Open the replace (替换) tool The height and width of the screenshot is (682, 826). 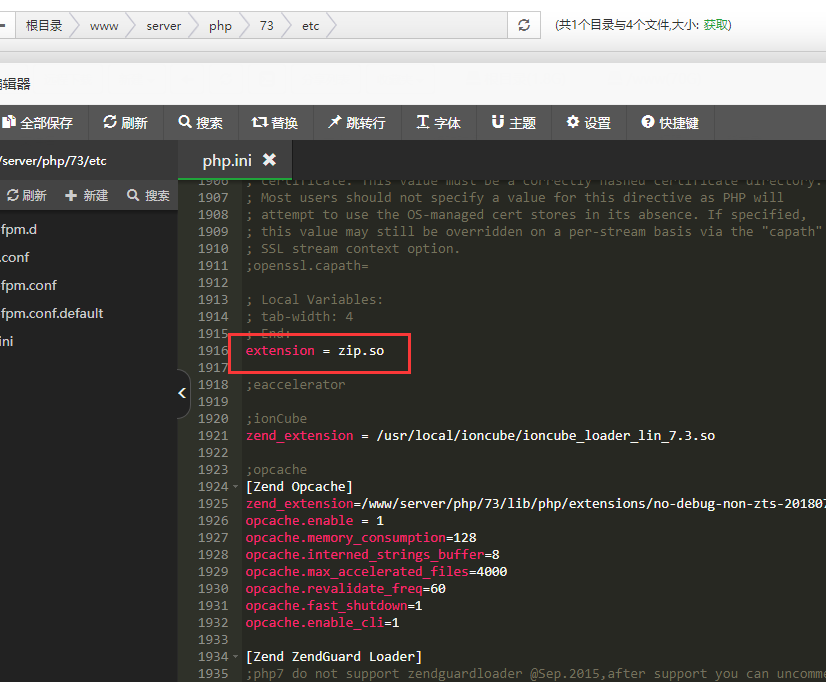coord(275,123)
